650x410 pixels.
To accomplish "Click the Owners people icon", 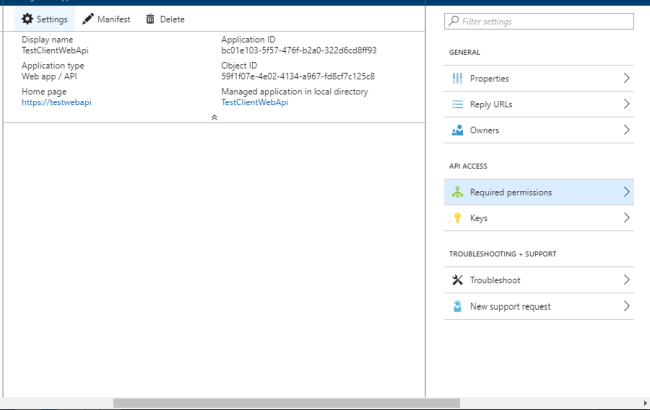I will click(x=457, y=130).
